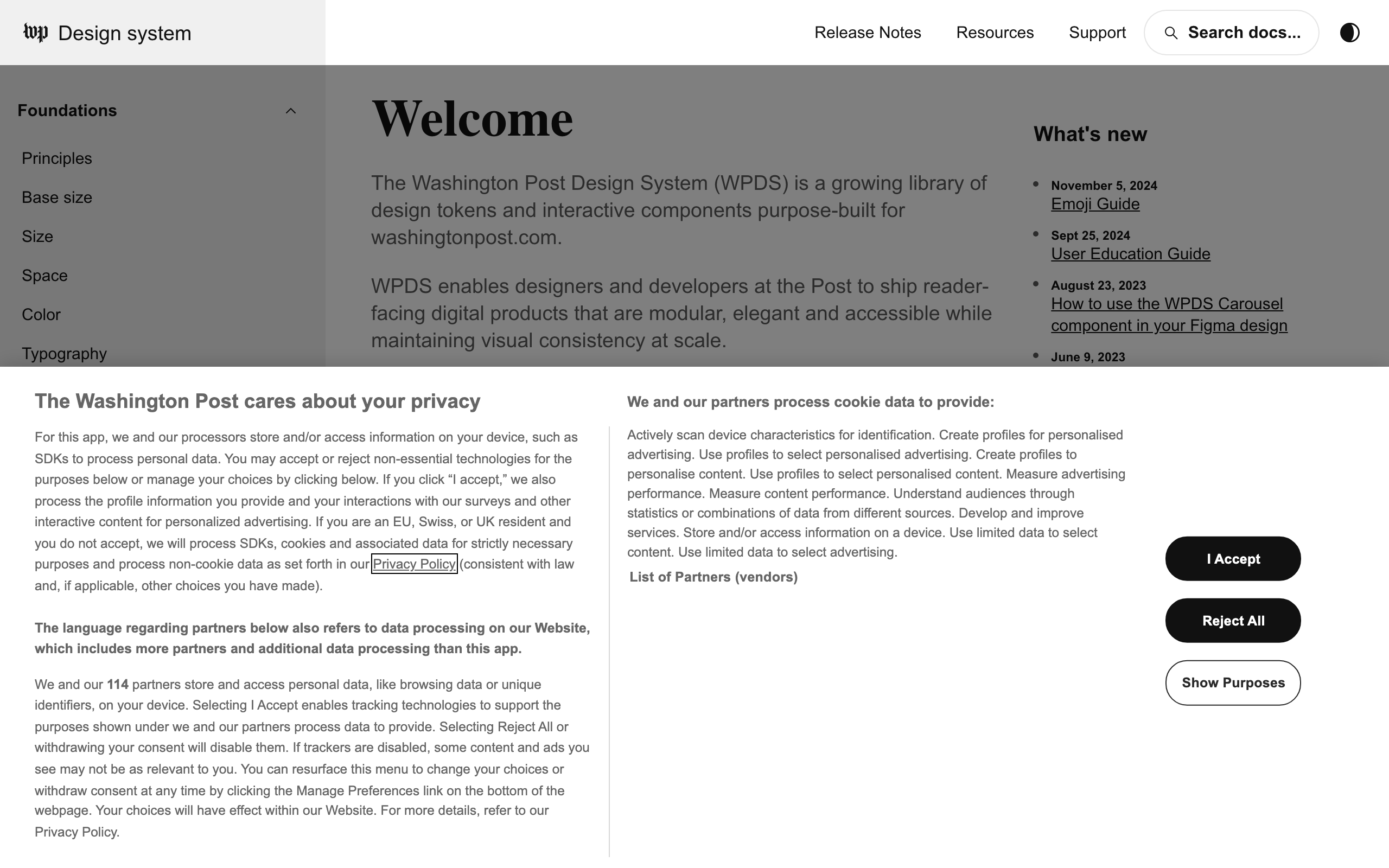This screenshot has height=868, width=1389.
Task: Click the Welcome page heading
Action: tap(472, 118)
